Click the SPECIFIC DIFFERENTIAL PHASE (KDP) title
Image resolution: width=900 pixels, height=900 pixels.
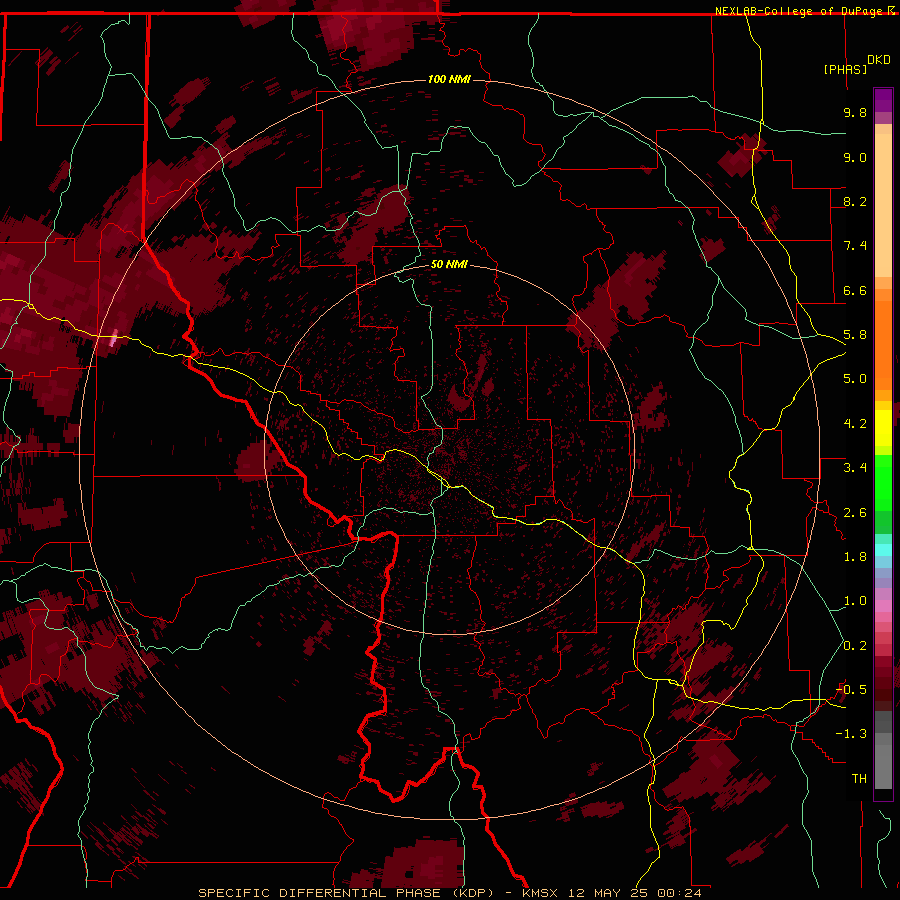coord(346,893)
